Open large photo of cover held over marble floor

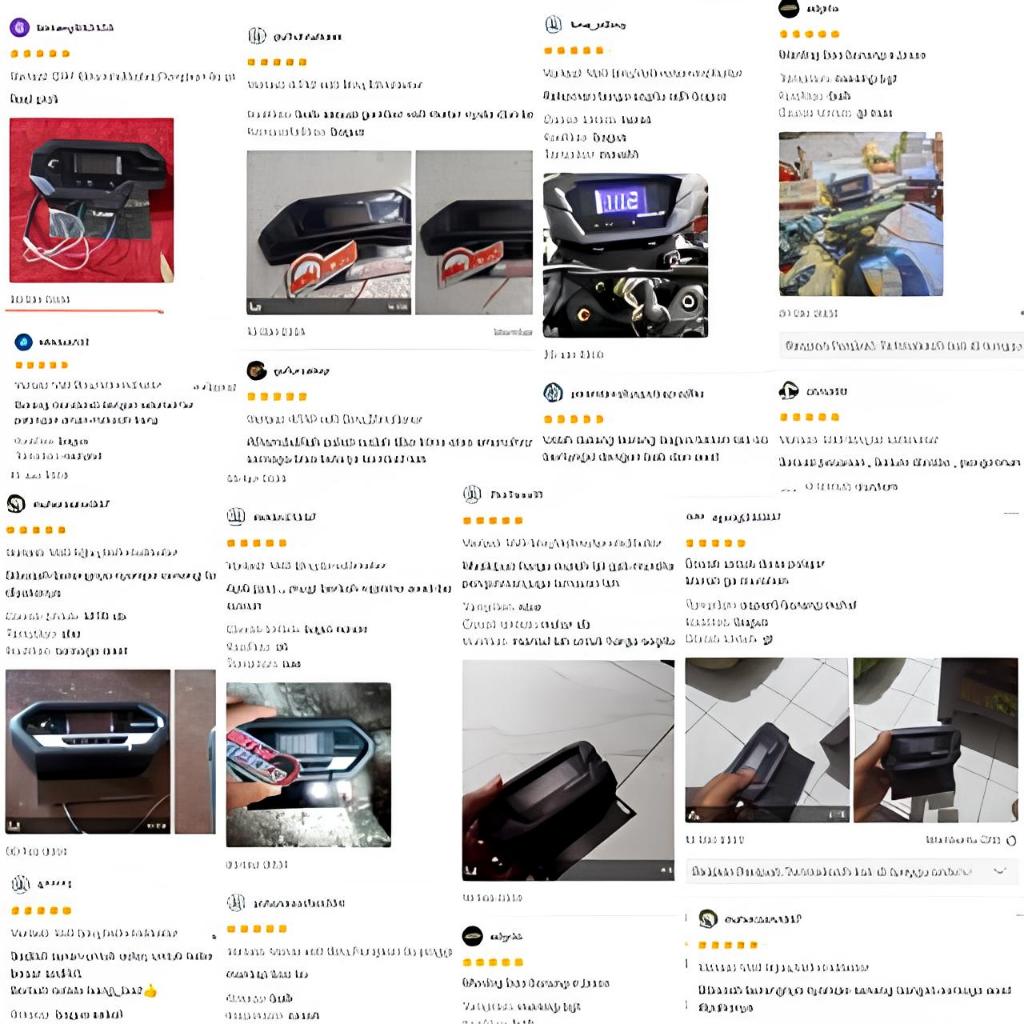(x=568, y=770)
